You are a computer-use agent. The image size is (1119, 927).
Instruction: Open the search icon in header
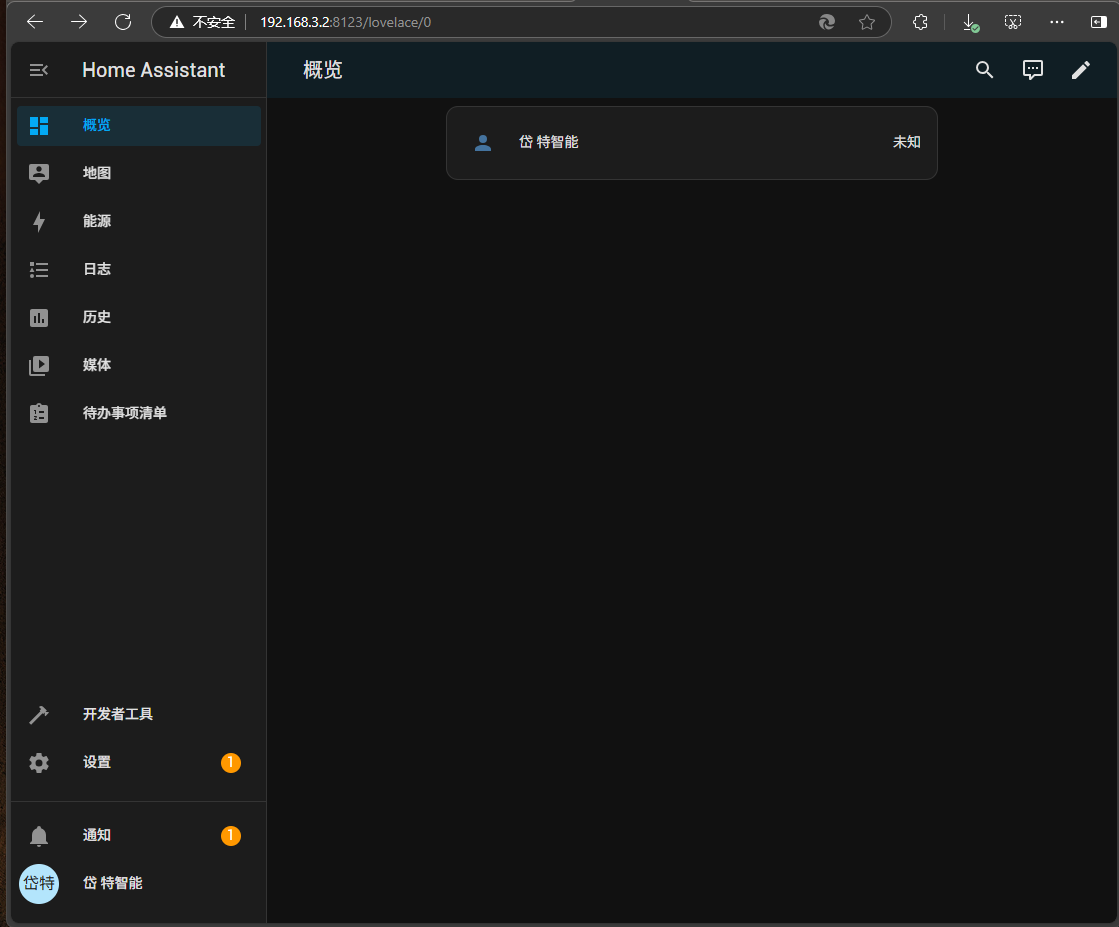984,70
